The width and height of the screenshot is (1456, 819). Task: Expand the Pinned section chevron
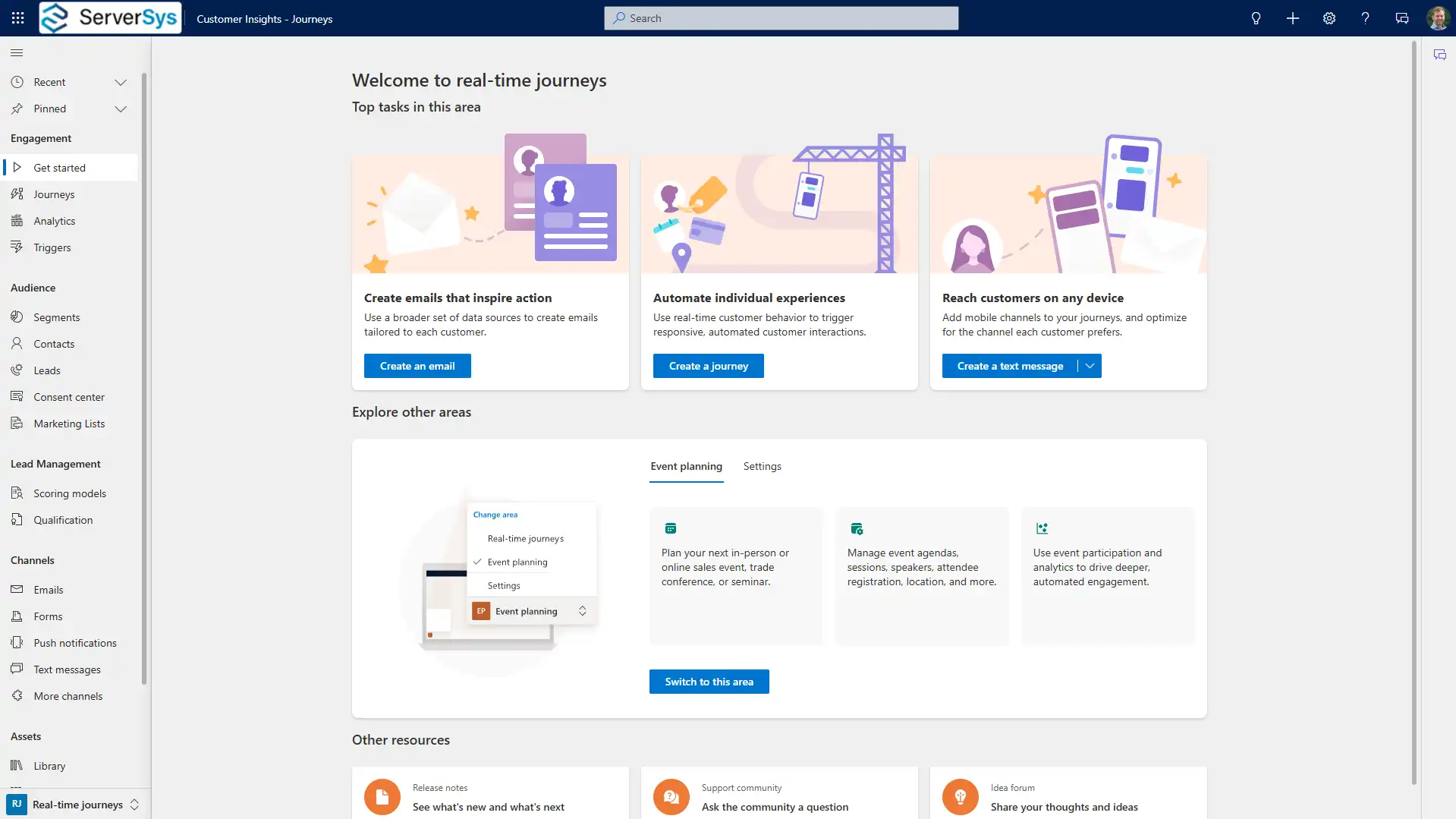point(120,109)
